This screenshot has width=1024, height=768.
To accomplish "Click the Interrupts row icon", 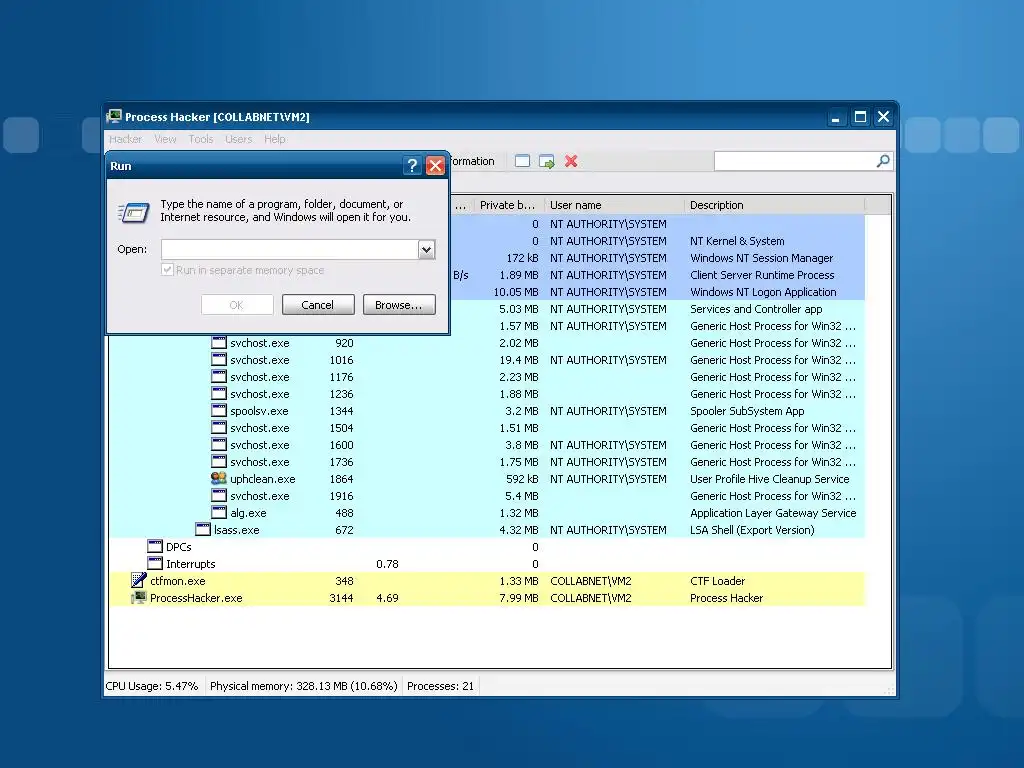I will (x=155, y=564).
